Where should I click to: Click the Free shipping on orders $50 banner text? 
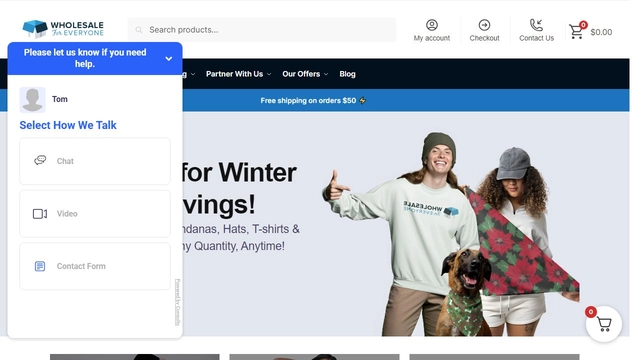pyautogui.click(x=313, y=100)
